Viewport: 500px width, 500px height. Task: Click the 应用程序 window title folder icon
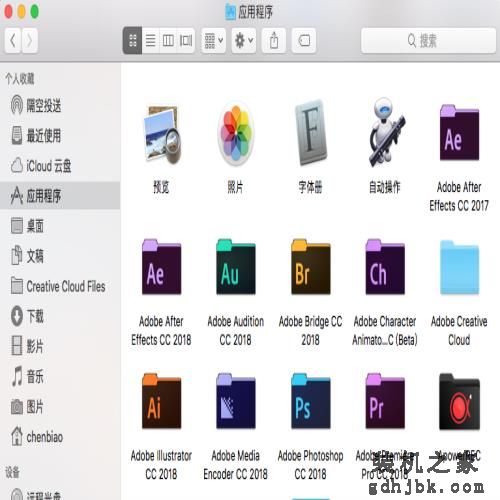tap(230, 12)
